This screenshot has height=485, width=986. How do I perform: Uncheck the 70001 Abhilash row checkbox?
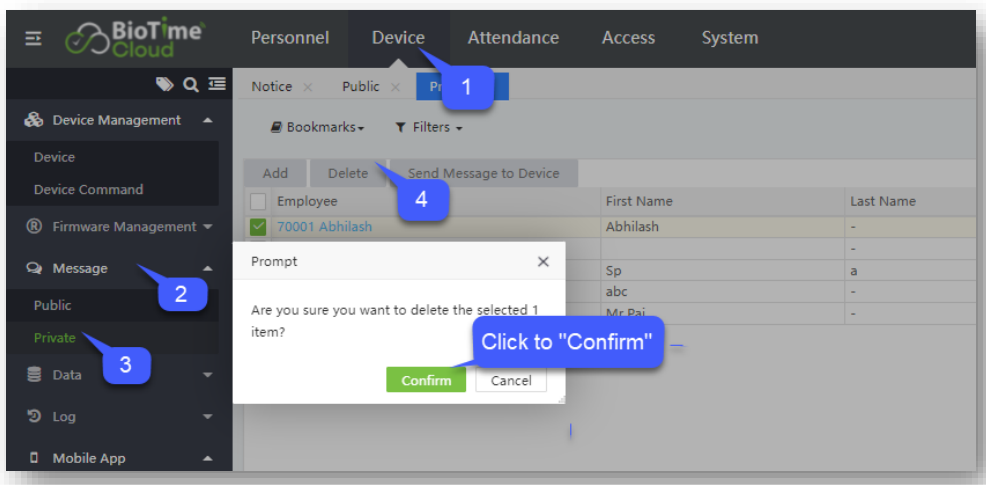[x=258, y=227]
